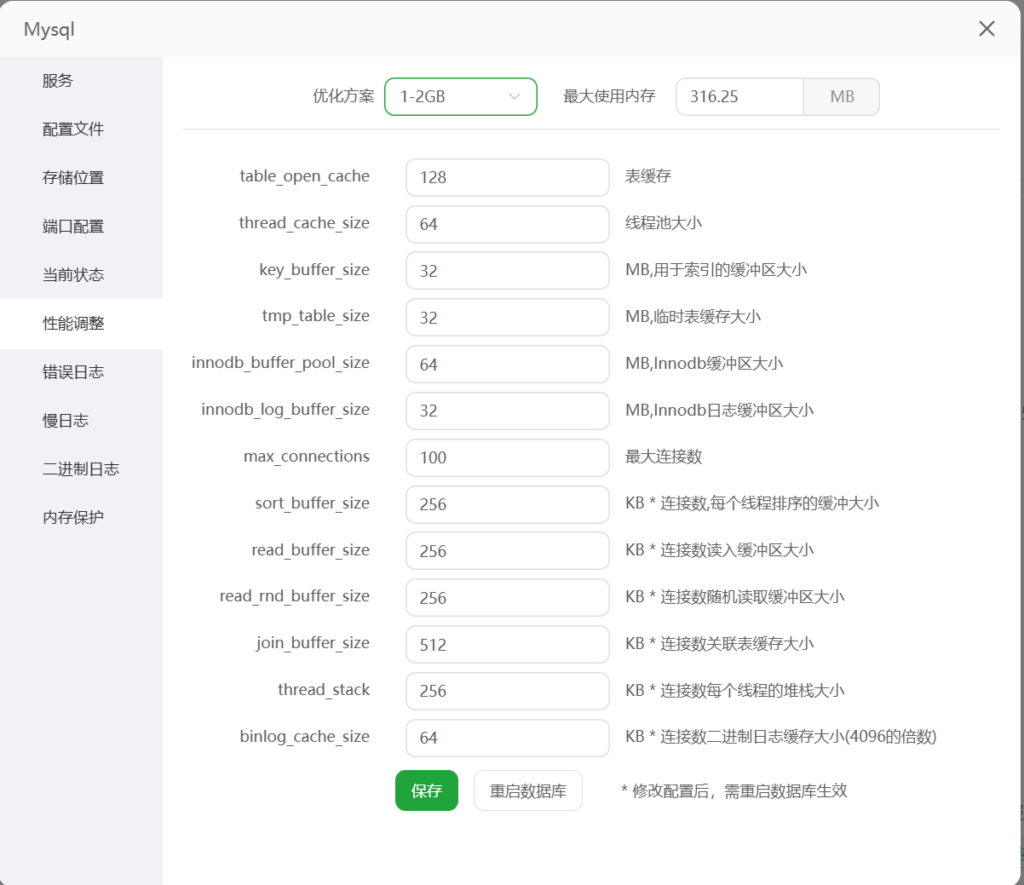Screen dimensions: 1024x885
Task: Click the innodb_buffer_pool_size value field
Action: pos(507,364)
